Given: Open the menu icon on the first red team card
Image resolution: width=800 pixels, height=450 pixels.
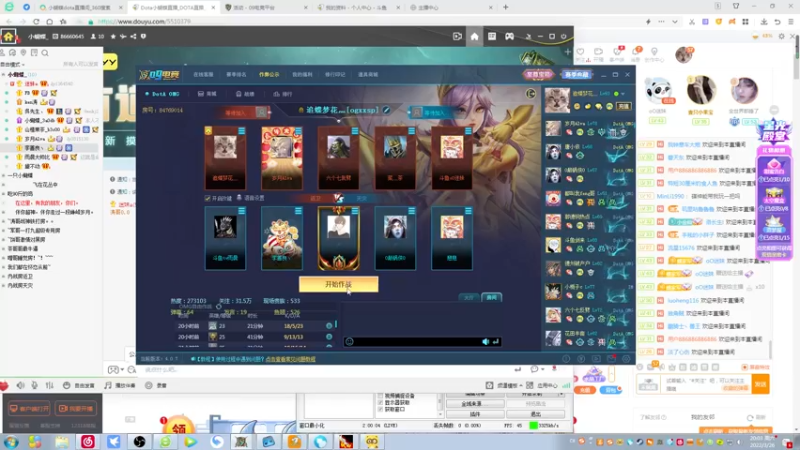Looking at the screenshot, I should [241, 131].
